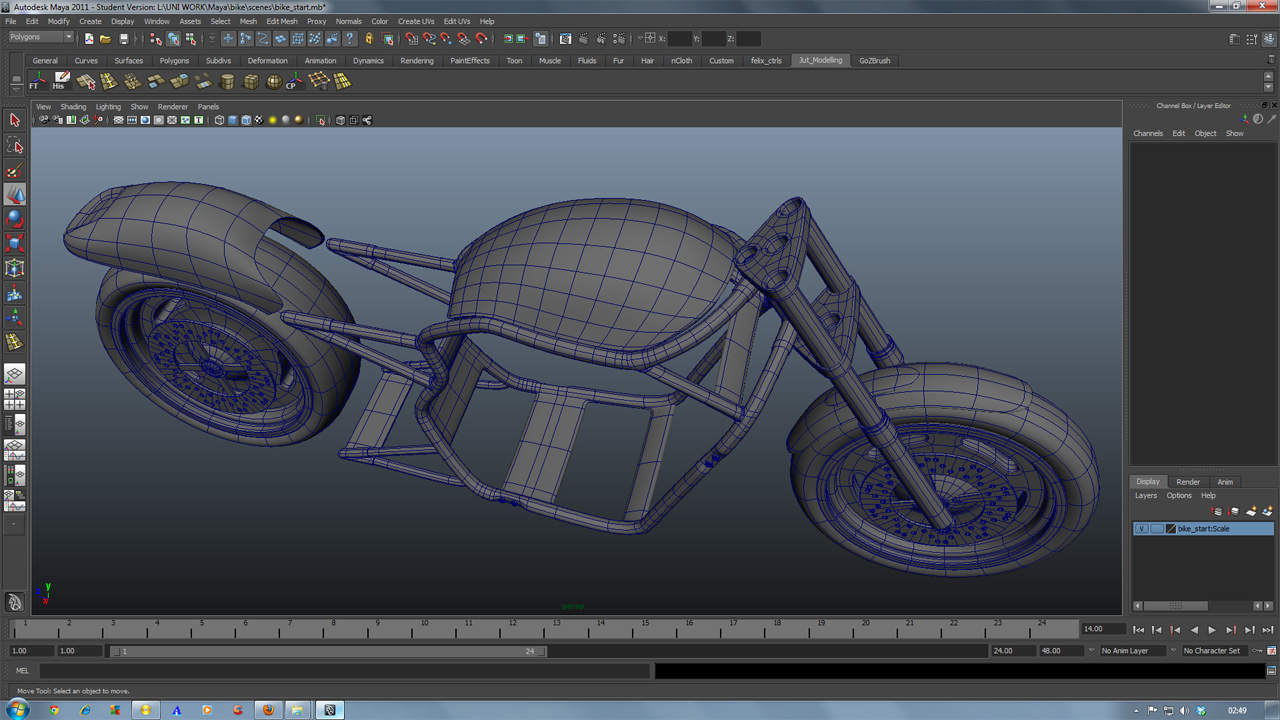Viewport: 1280px width, 720px height.
Task: Pick the Paint Selection tool
Action: [14, 170]
